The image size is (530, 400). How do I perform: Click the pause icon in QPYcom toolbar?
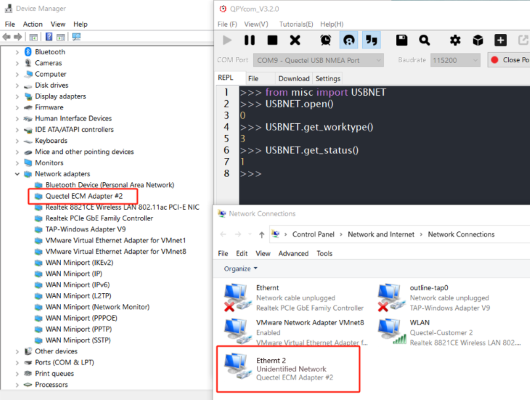tap(249, 40)
